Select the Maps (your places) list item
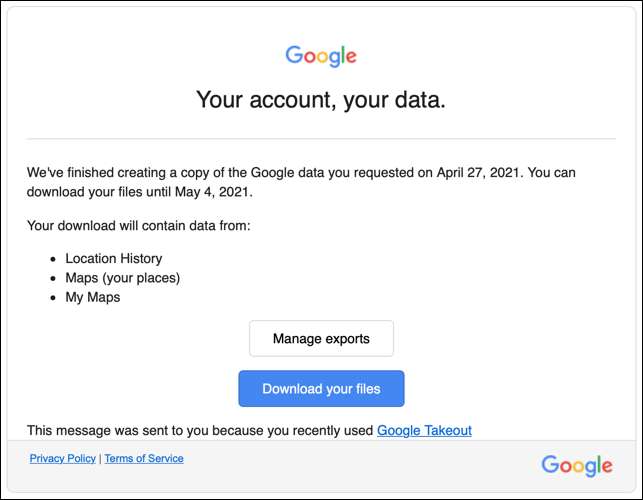The width and height of the screenshot is (643, 500). 122,278
